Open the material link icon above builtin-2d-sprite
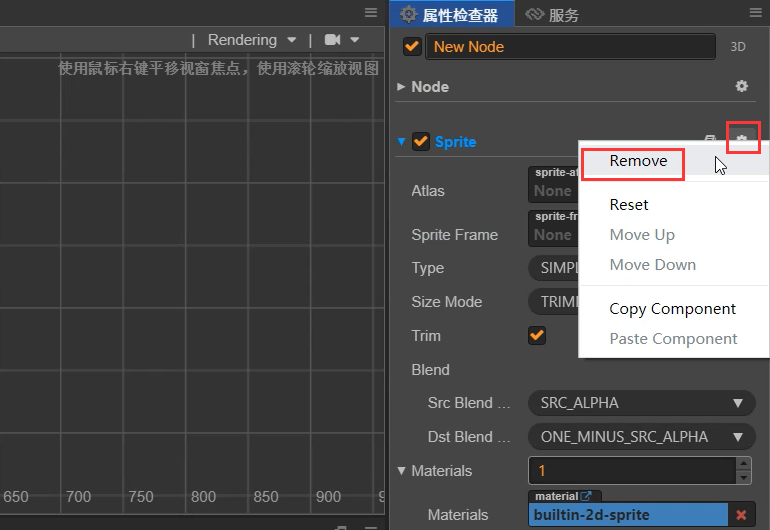The image size is (770, 530). [x=587, y=496]
